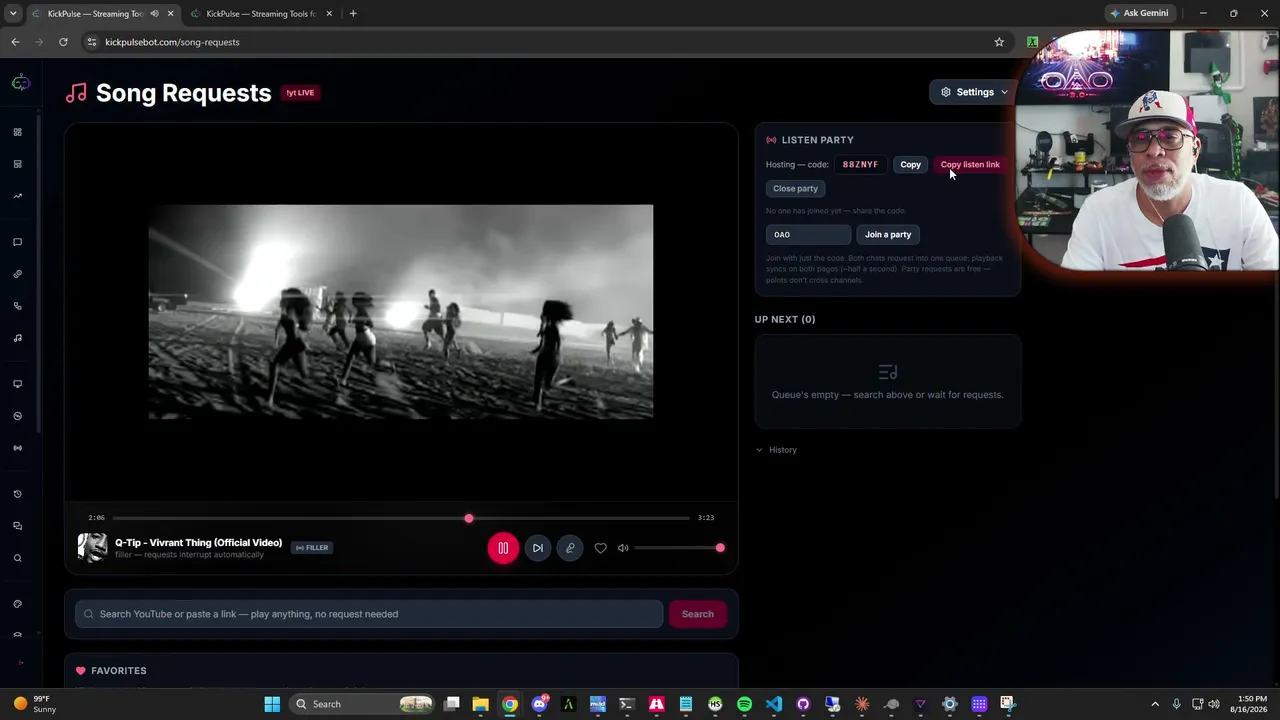Open the tab search dropdown arrow

(x=13, y=14)
